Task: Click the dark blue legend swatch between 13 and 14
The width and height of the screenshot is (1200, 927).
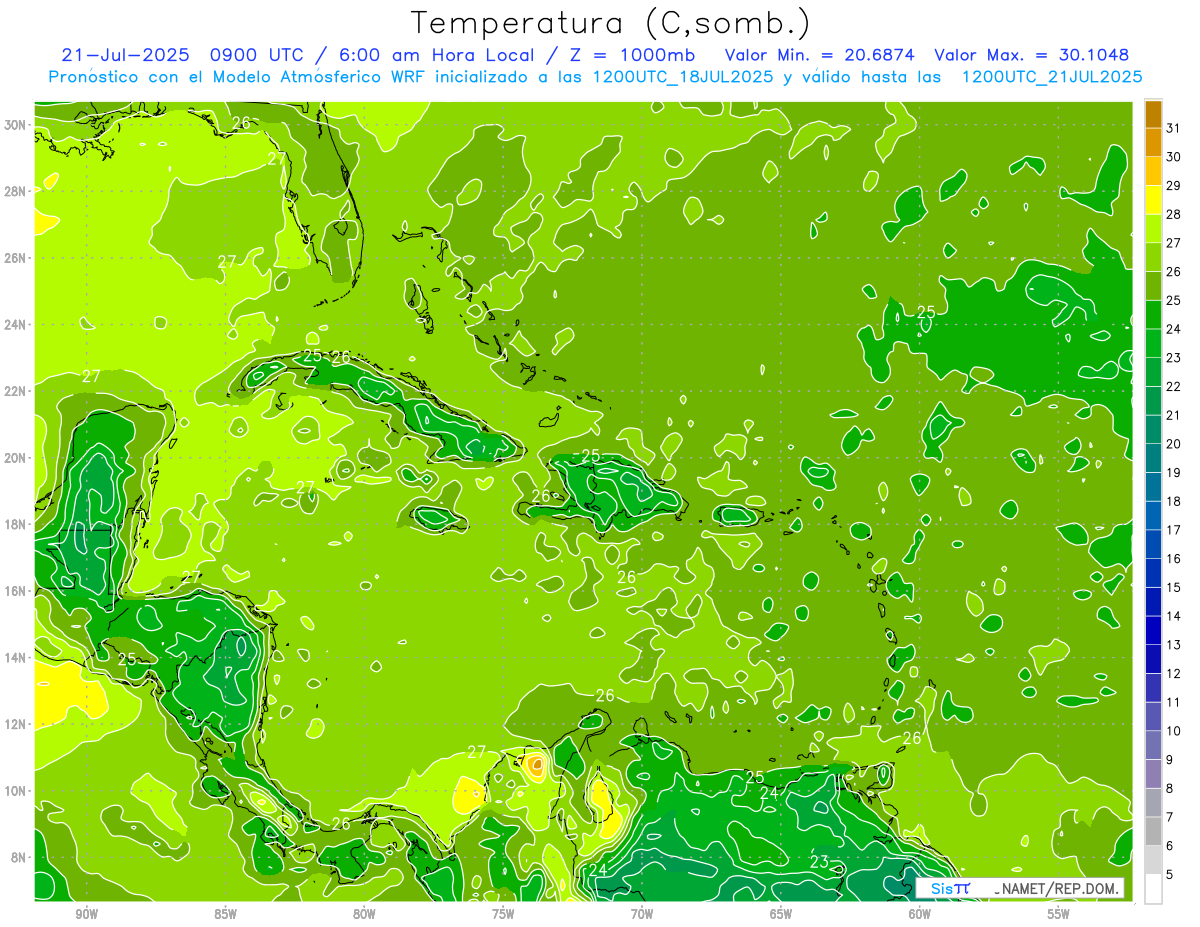Action: coord(1153,630)
